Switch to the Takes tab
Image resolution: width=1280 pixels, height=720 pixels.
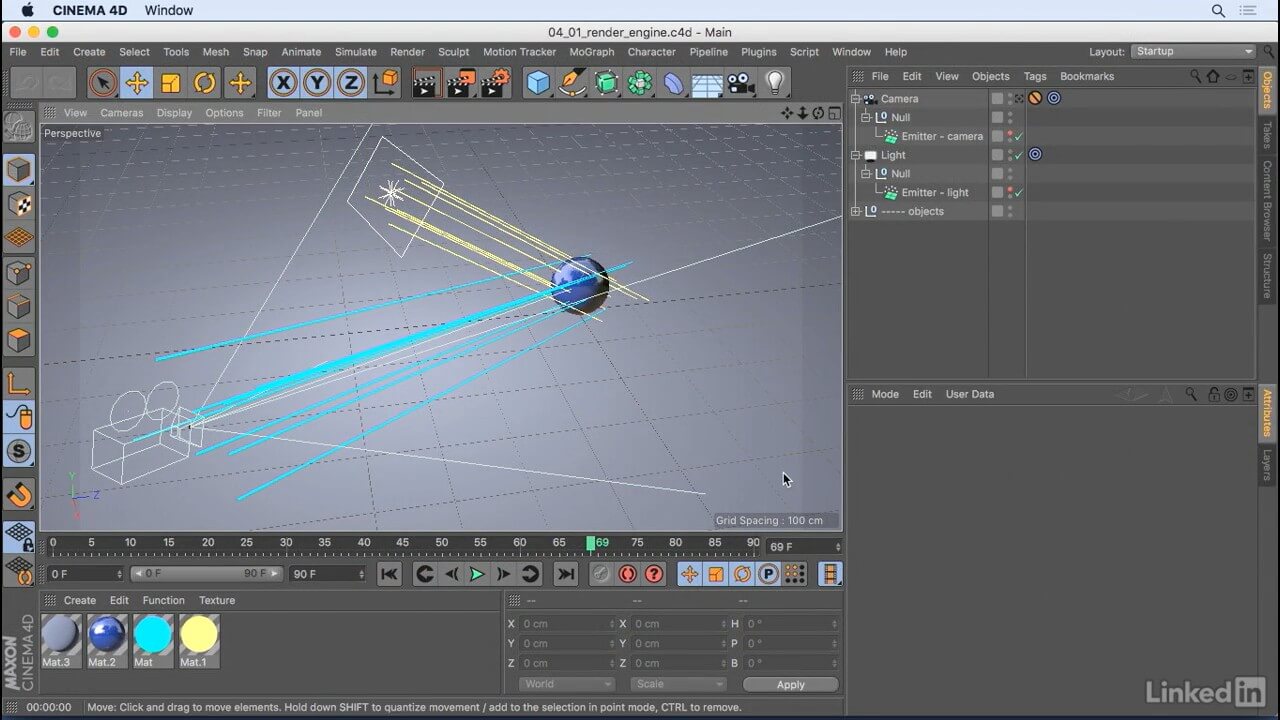[x=1267, y=135]
